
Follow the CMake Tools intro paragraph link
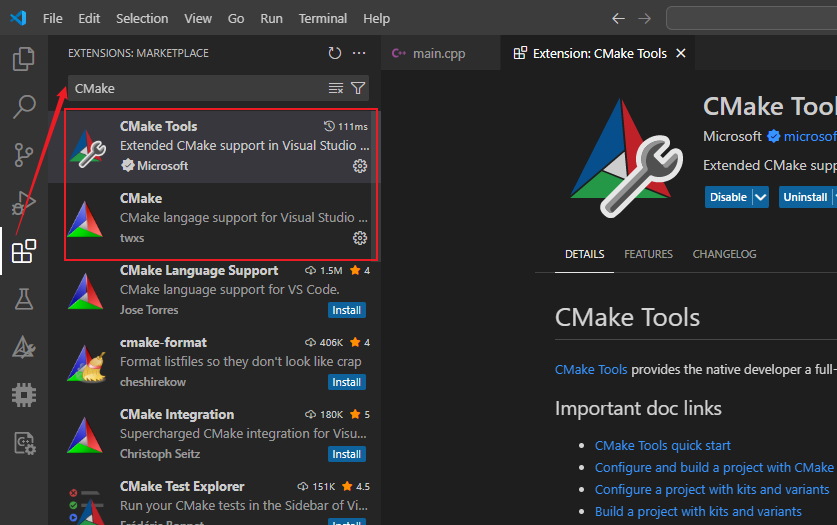pyautogui.click(x=591, y=369)
